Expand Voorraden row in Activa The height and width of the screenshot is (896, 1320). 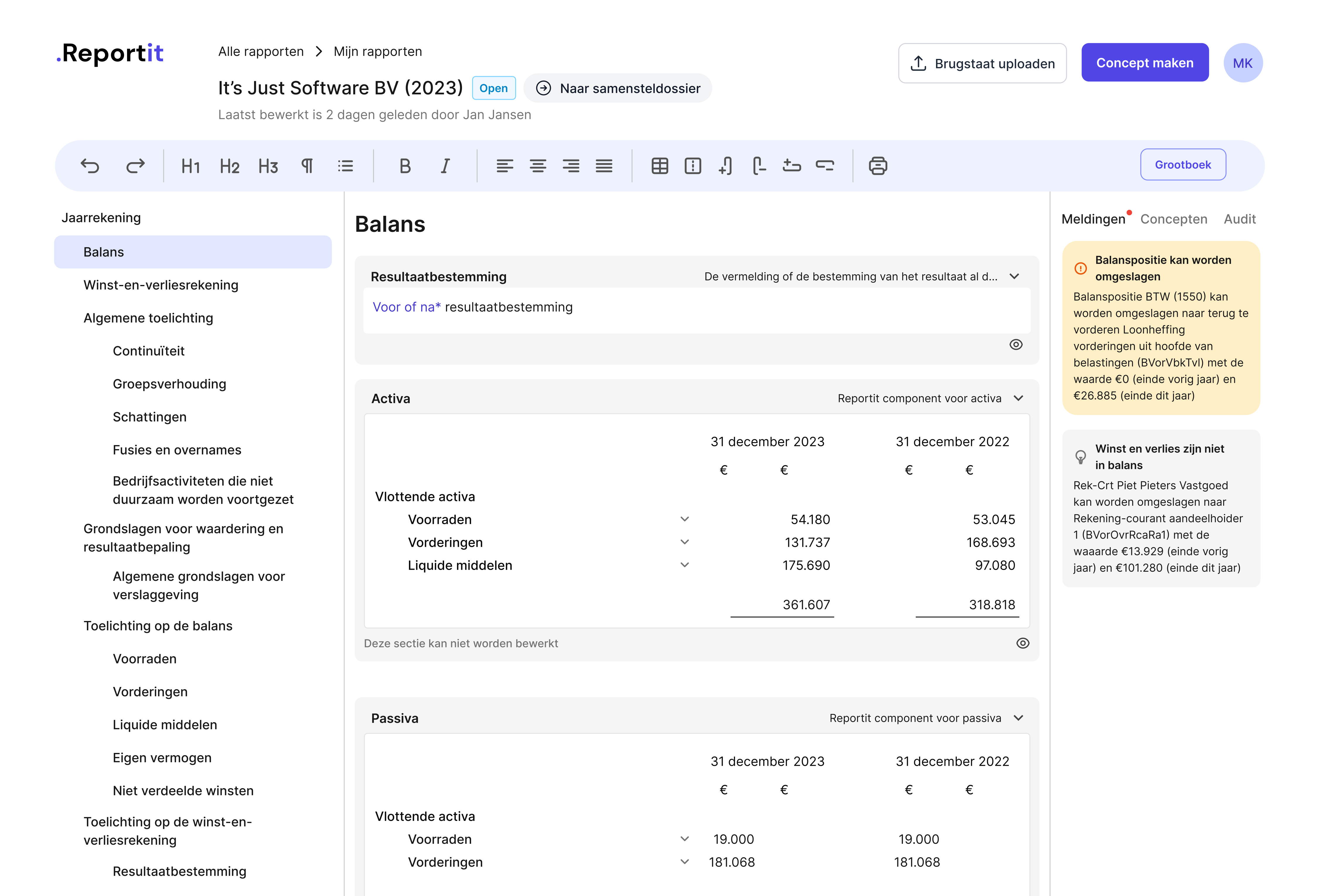pyautogui.click(x=685, y=519)
